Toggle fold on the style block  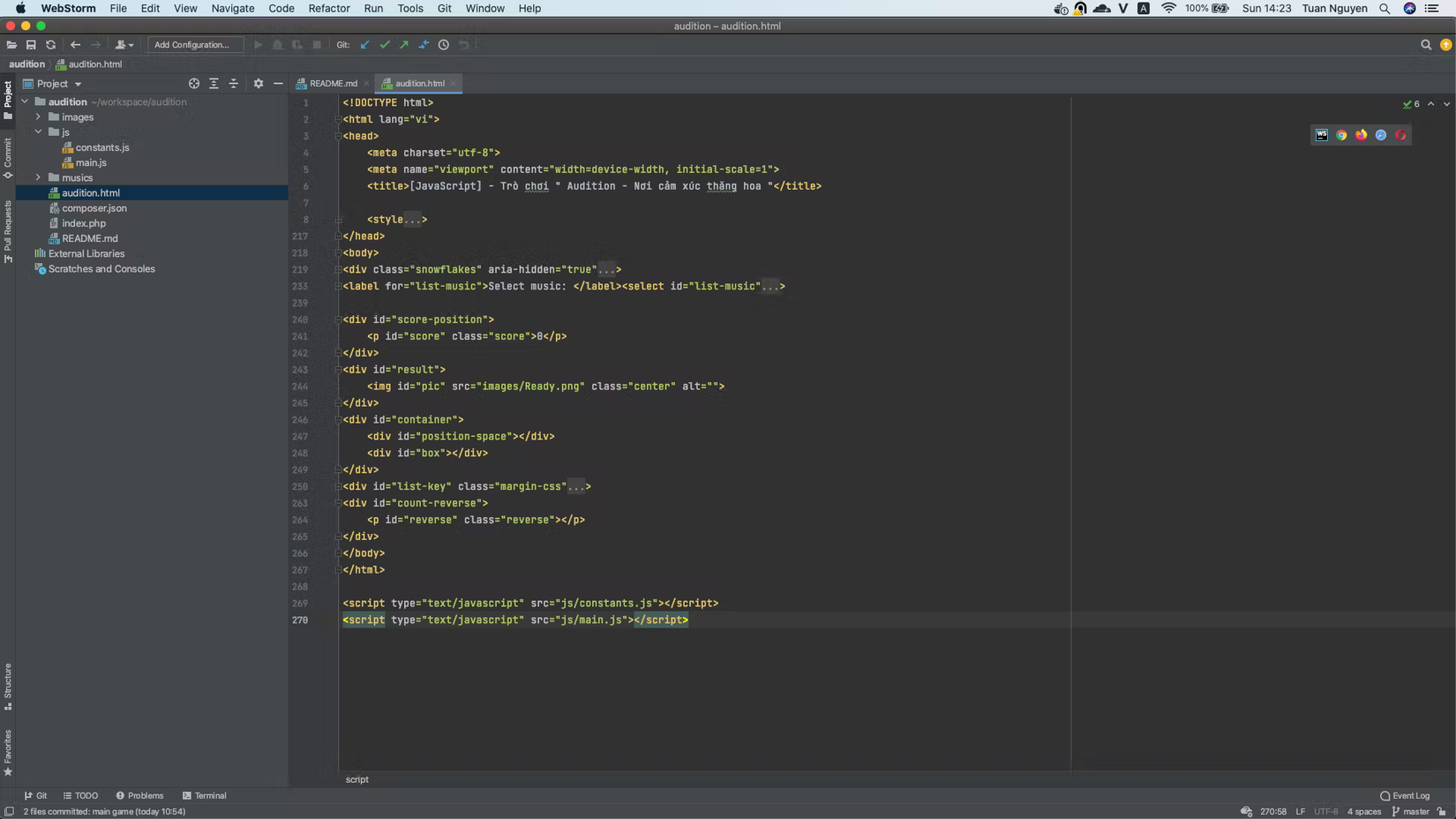click(x=338, y=220)
